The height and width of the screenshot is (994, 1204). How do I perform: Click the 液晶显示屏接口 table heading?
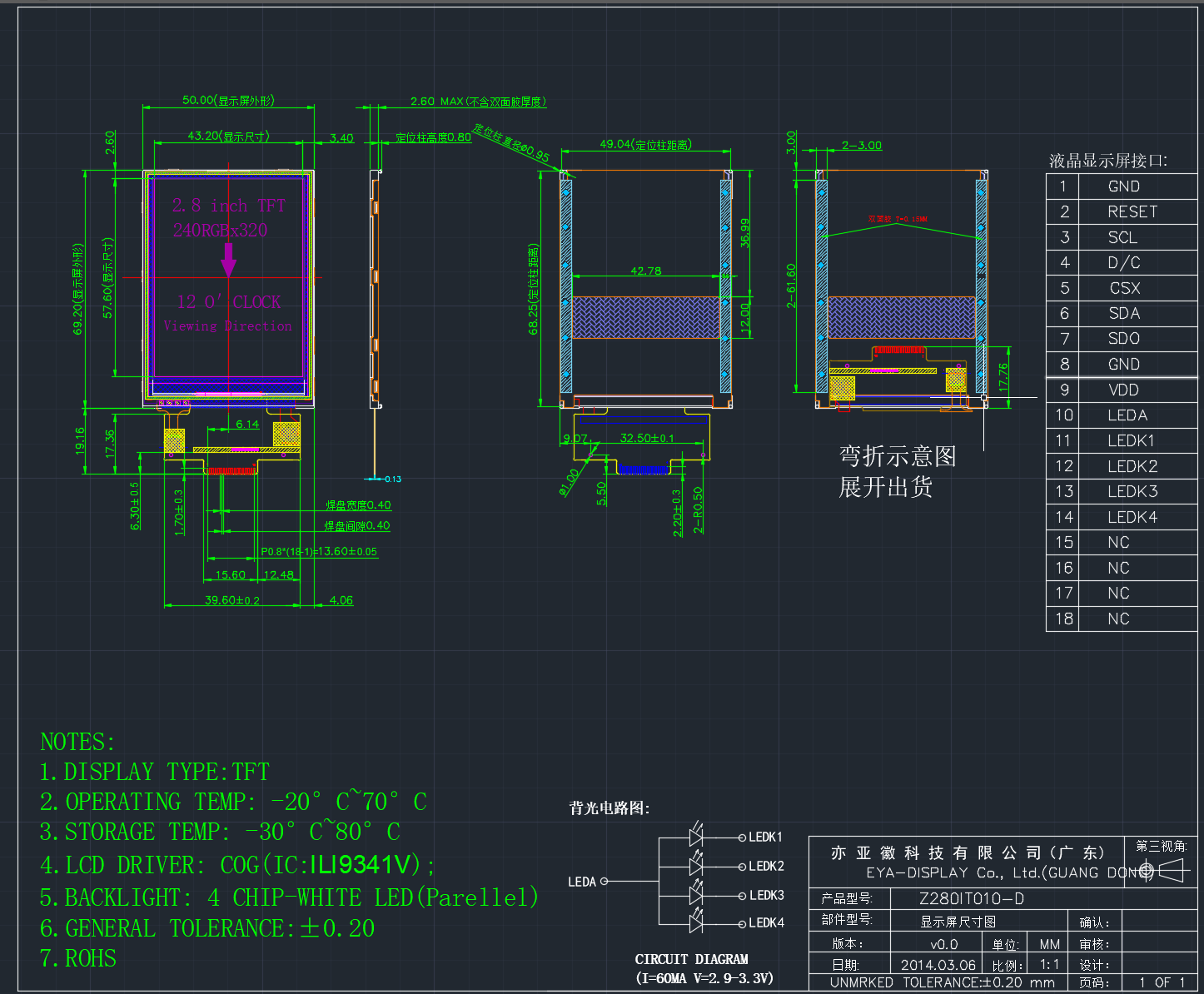pos(1108,161)
